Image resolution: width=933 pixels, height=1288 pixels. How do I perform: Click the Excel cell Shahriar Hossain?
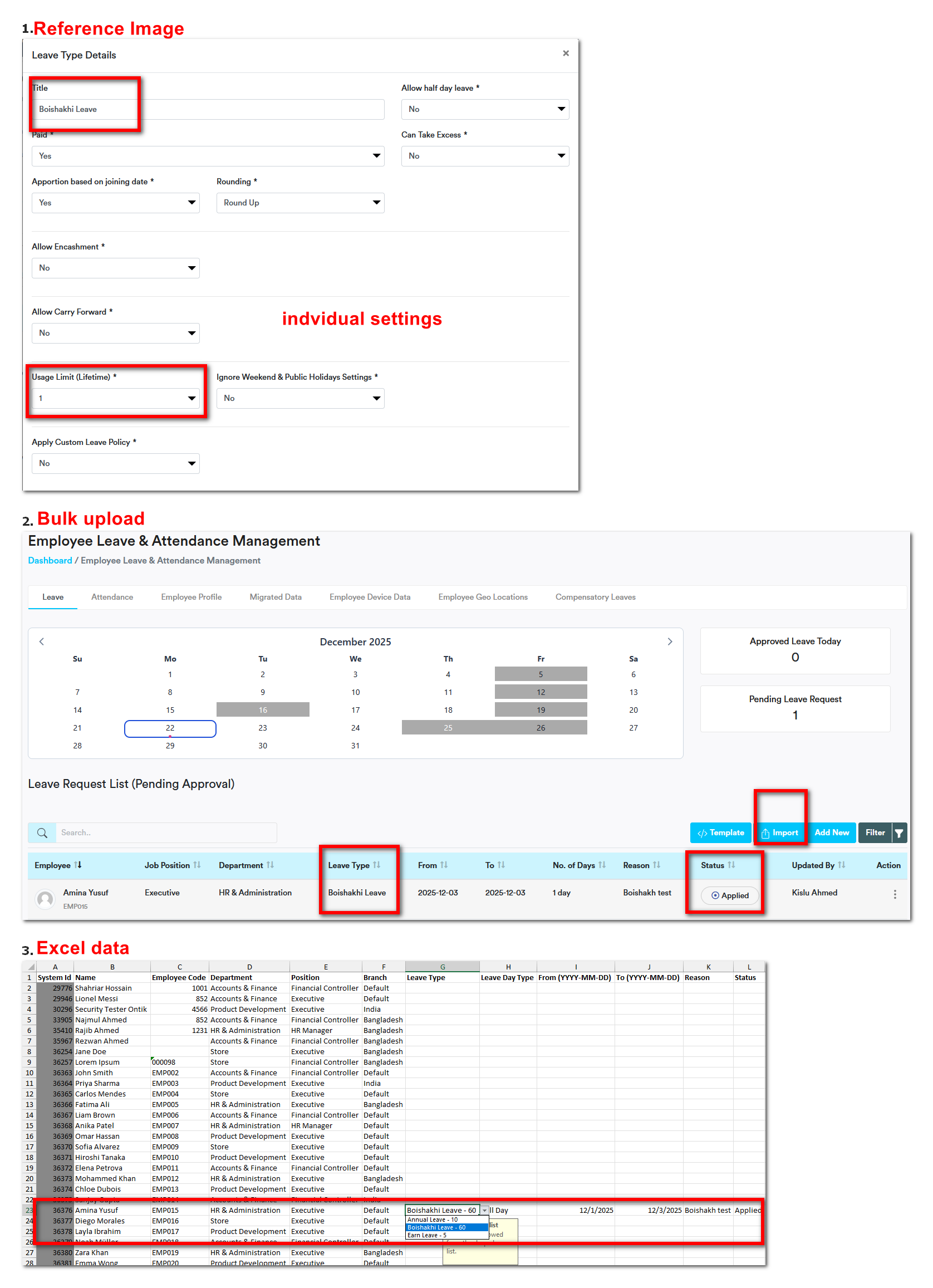point(112,988)
